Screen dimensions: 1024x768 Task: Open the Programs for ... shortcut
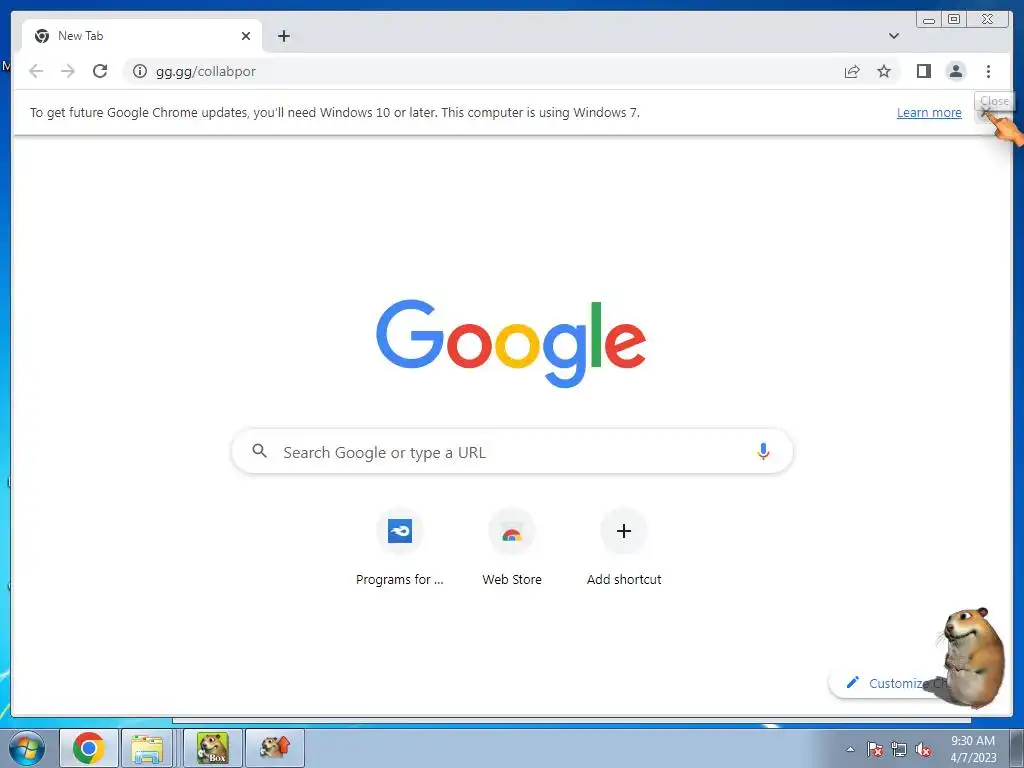[x=400, y=548]
